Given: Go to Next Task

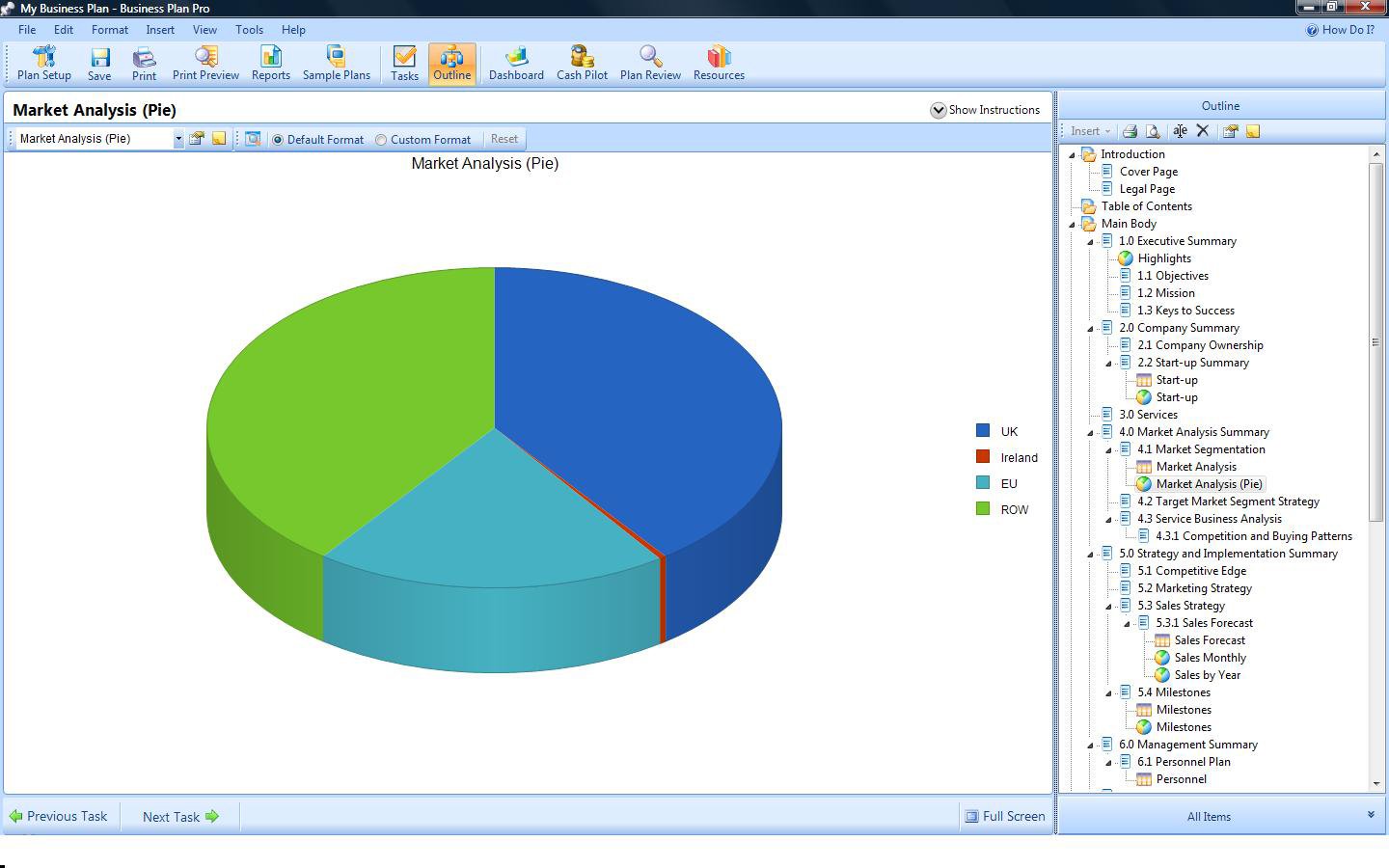Looking at the screenshot, I should [180, 817].
